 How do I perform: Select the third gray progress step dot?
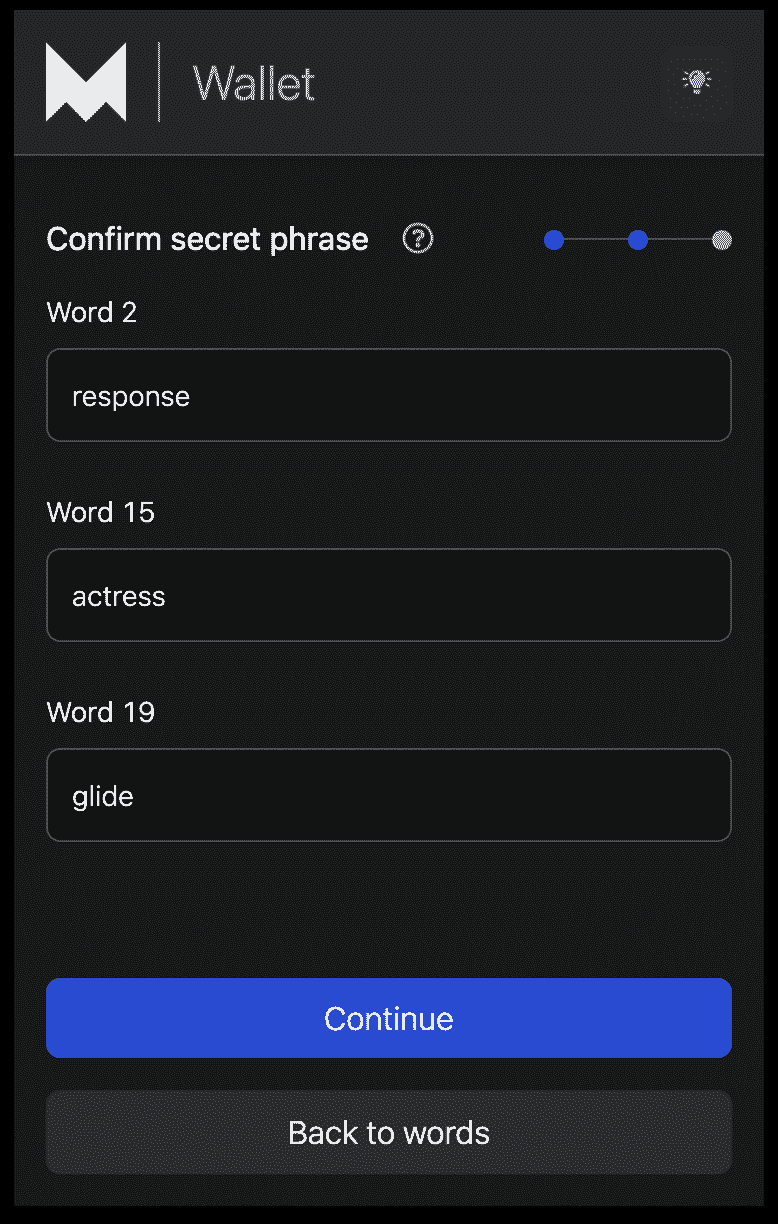[721, 240]
